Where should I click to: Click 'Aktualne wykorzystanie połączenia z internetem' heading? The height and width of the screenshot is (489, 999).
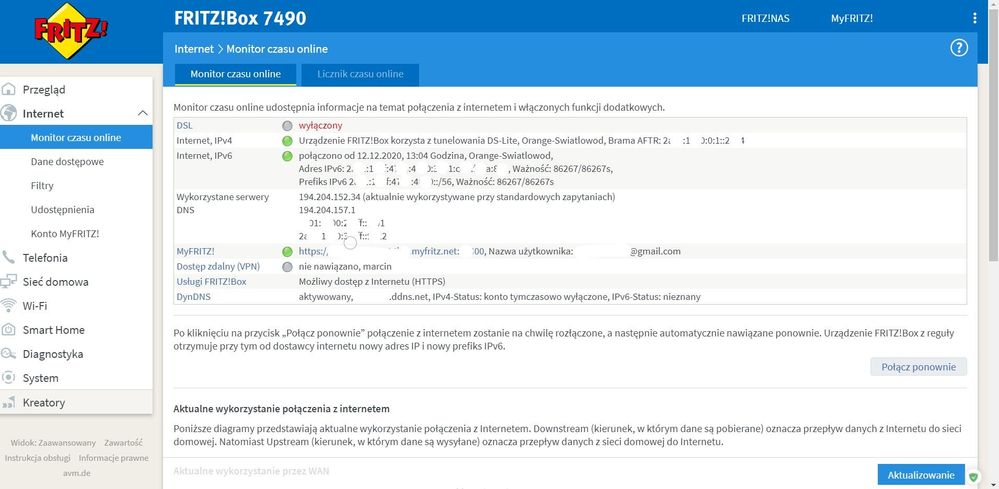coord(282,408)
